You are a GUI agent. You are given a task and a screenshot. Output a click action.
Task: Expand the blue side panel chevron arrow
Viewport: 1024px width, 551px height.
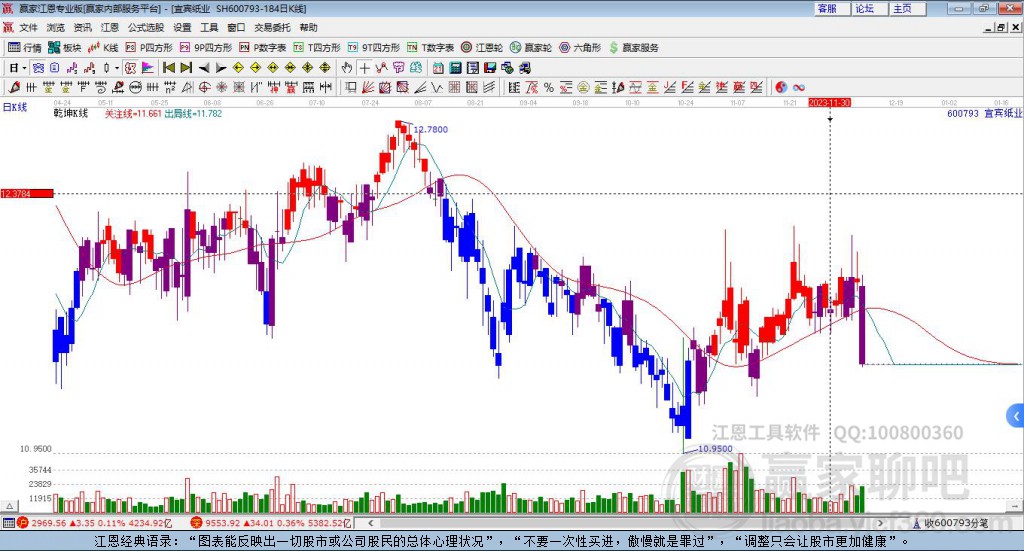(x=1016, y=416)
